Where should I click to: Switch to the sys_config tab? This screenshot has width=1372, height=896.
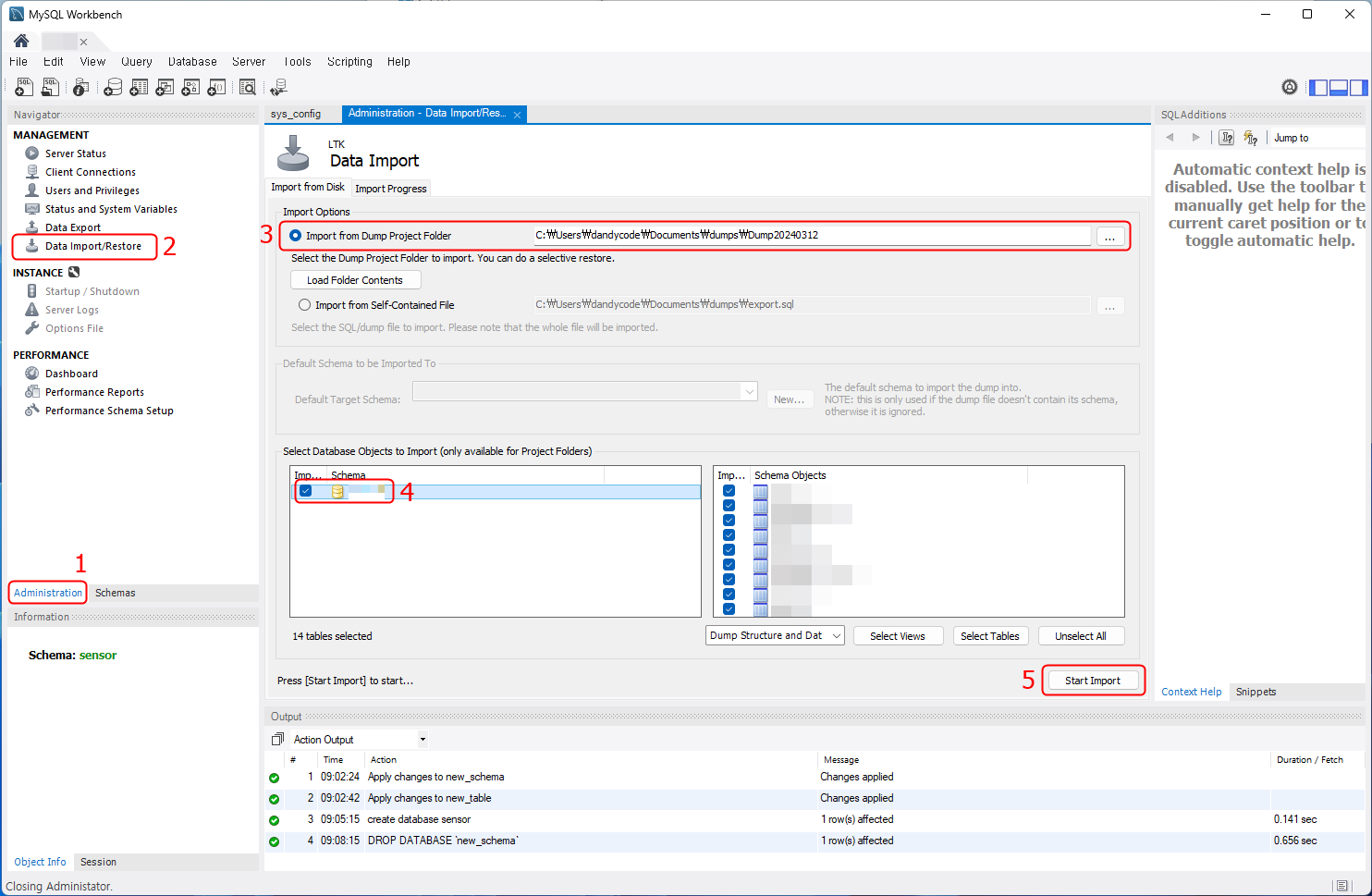pos(296,114)
